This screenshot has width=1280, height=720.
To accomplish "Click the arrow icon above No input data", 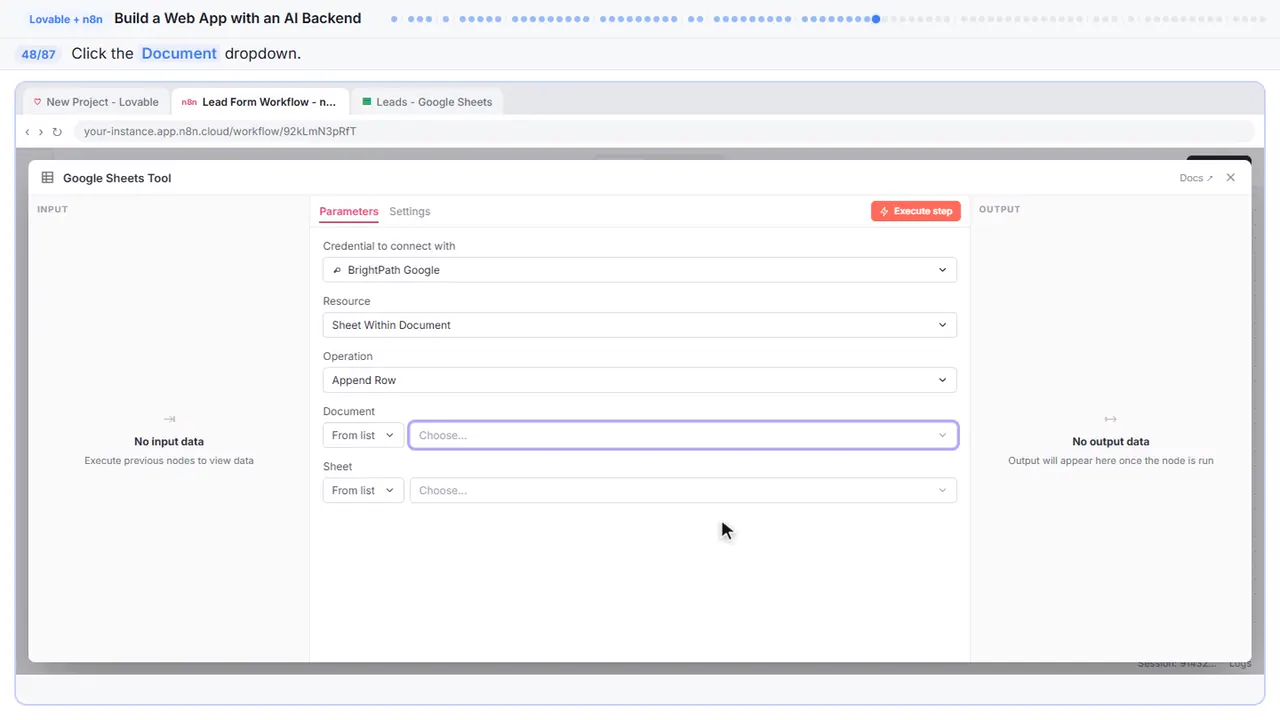I will (x=169, y=419).
